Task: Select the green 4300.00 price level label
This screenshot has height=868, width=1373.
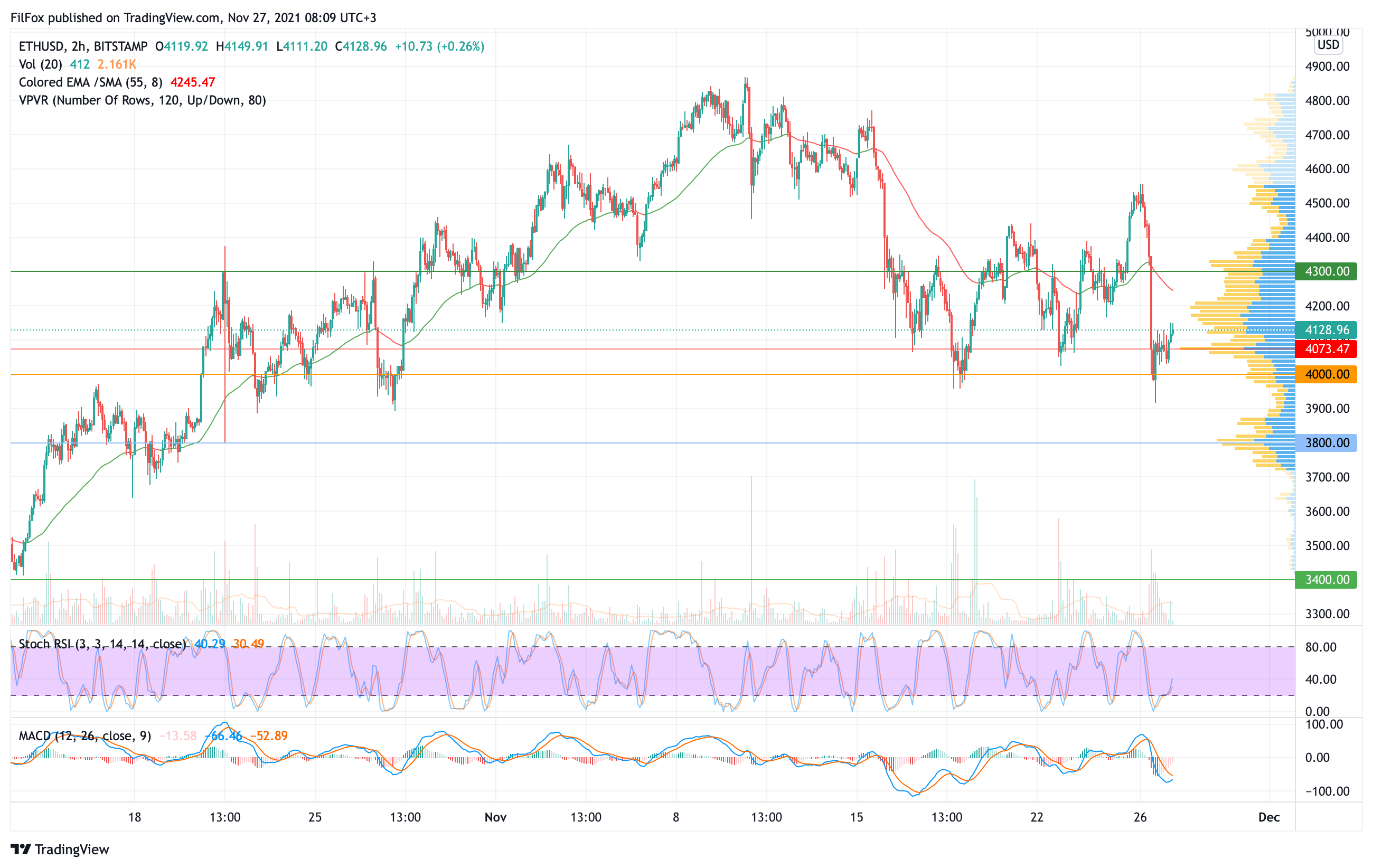Action: (x=1326, y=271)
